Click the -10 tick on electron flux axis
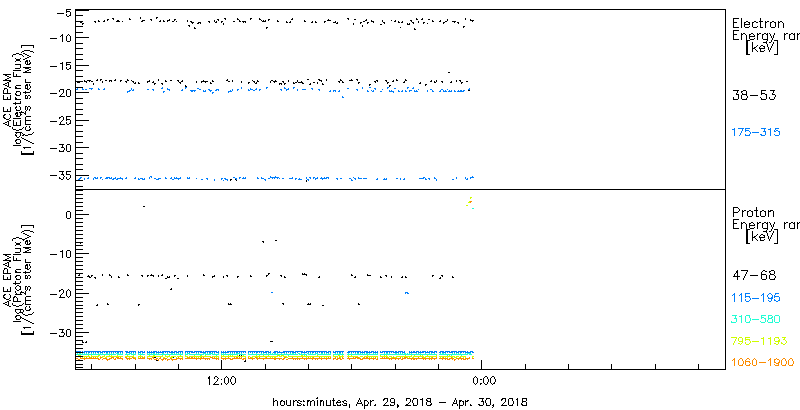800x410 pixels. pos(61,38)
